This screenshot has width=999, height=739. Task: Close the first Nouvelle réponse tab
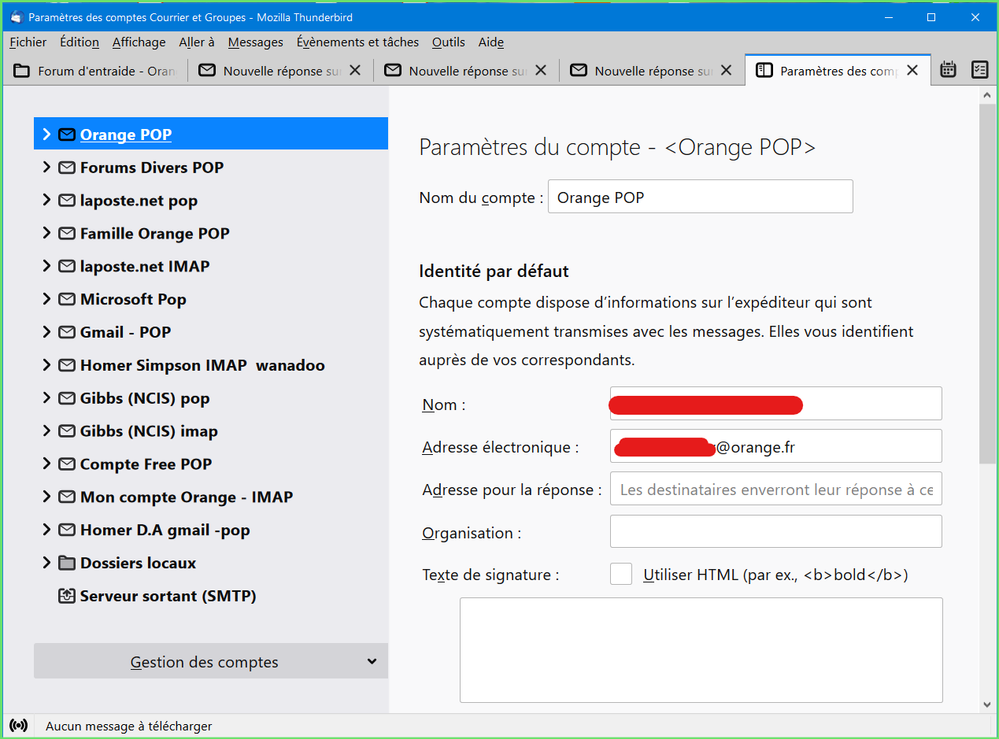356,70
